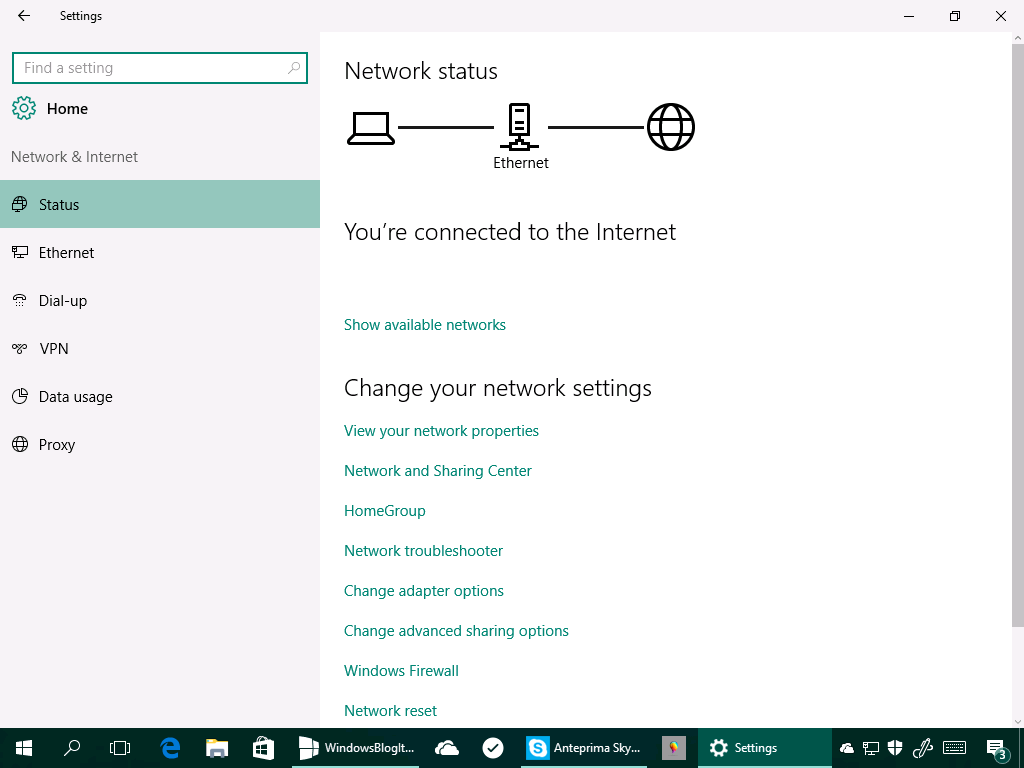Viewport: 1024px width, 768px height.
Task: Open Task View from the taskbar
Action: tap(120, 748)
